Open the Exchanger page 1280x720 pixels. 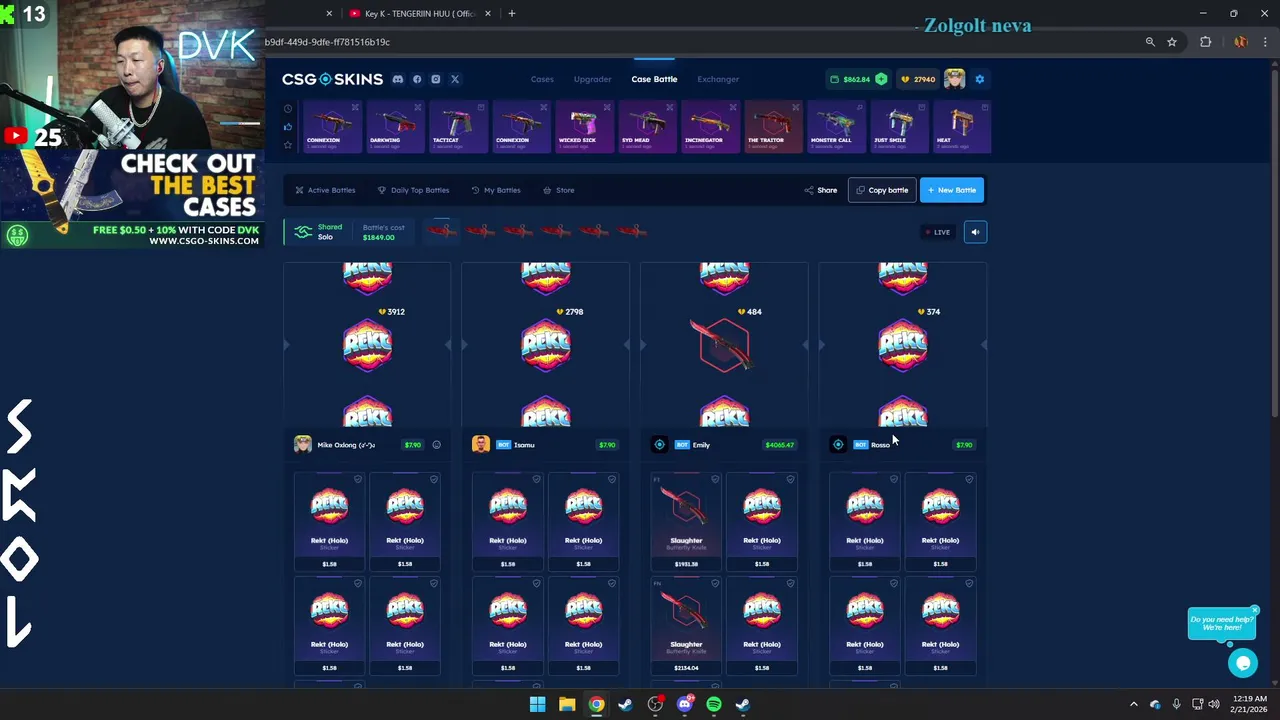pyautogui.click(x=718, y=79)
